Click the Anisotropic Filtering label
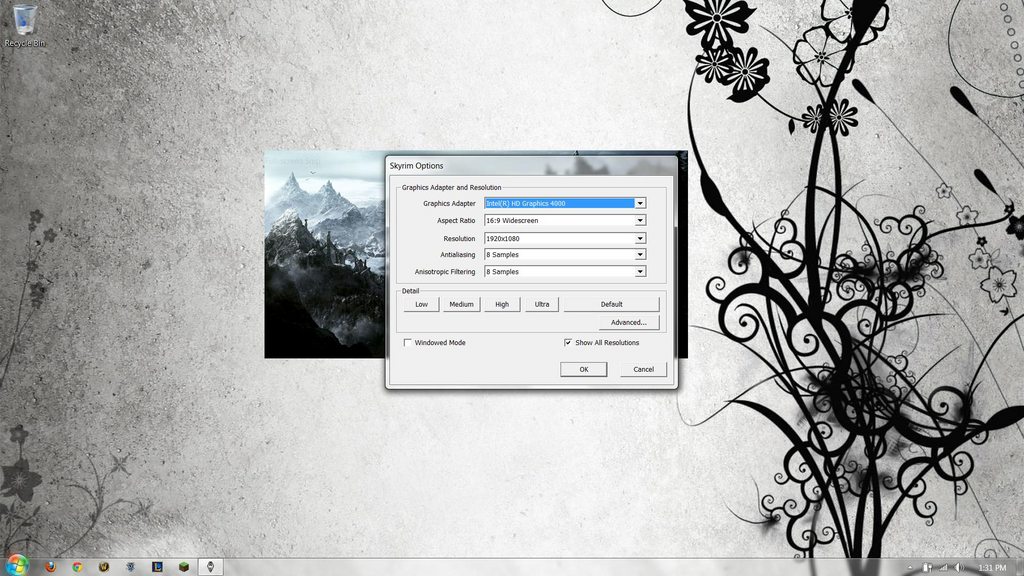The width and height of the screenshot is (1024, 576). [x=445, y=272]
